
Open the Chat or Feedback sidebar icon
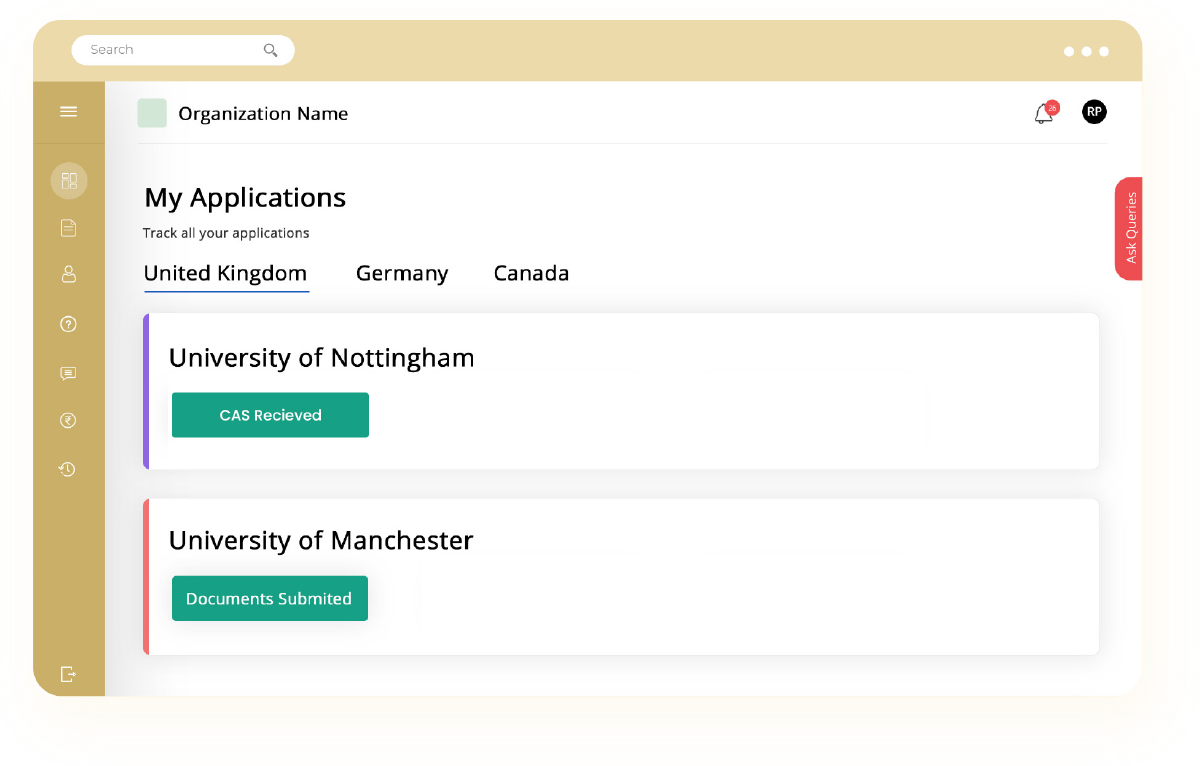tap(68, 373)
